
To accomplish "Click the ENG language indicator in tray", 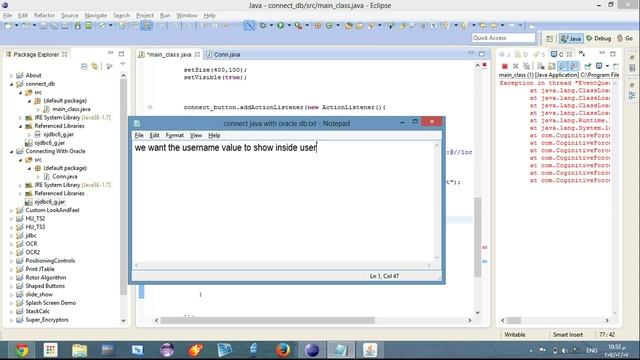I will click(x=592, y=350).
